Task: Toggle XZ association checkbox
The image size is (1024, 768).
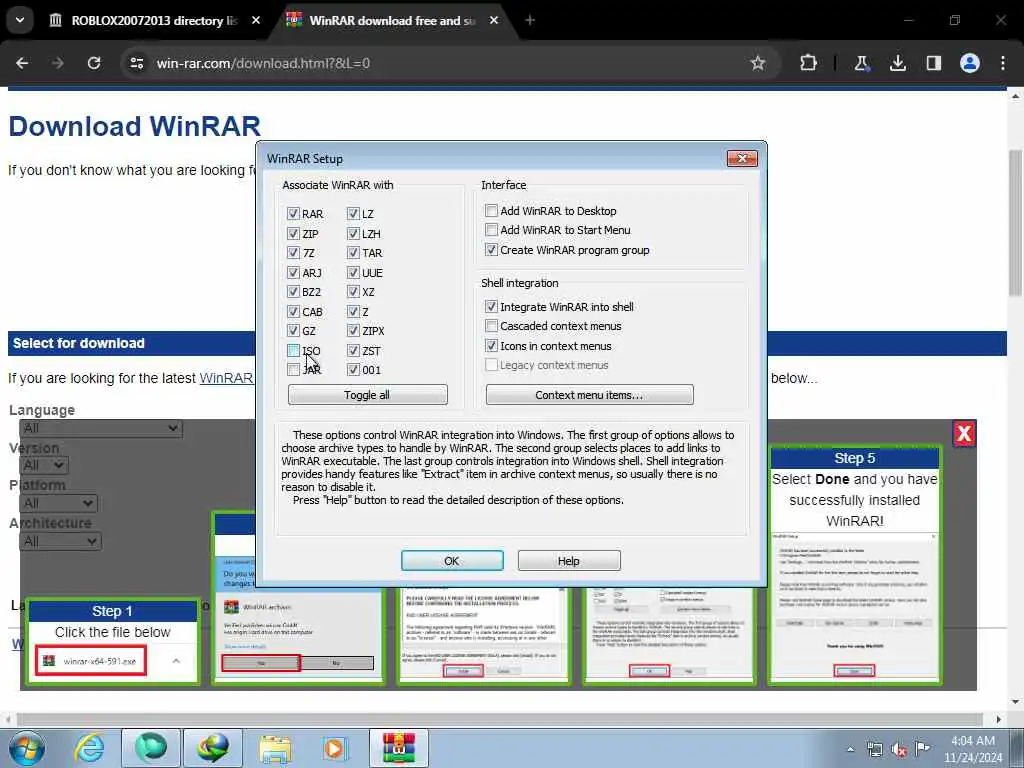Action: pyautogui.click(x=353, y=291)
